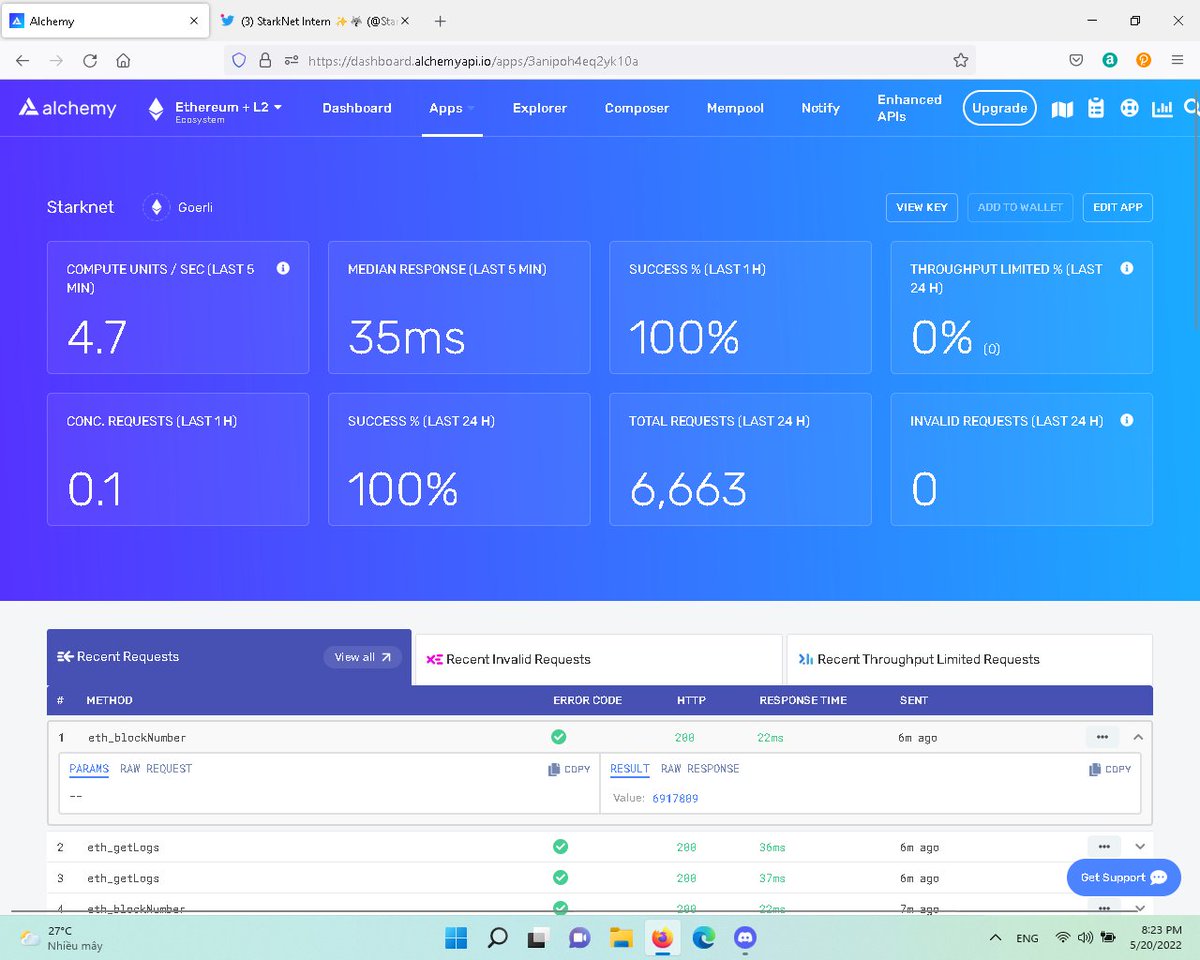Switch to Recent Invalid Requests tab
The image size is (1200, 960).
(598, 659)
